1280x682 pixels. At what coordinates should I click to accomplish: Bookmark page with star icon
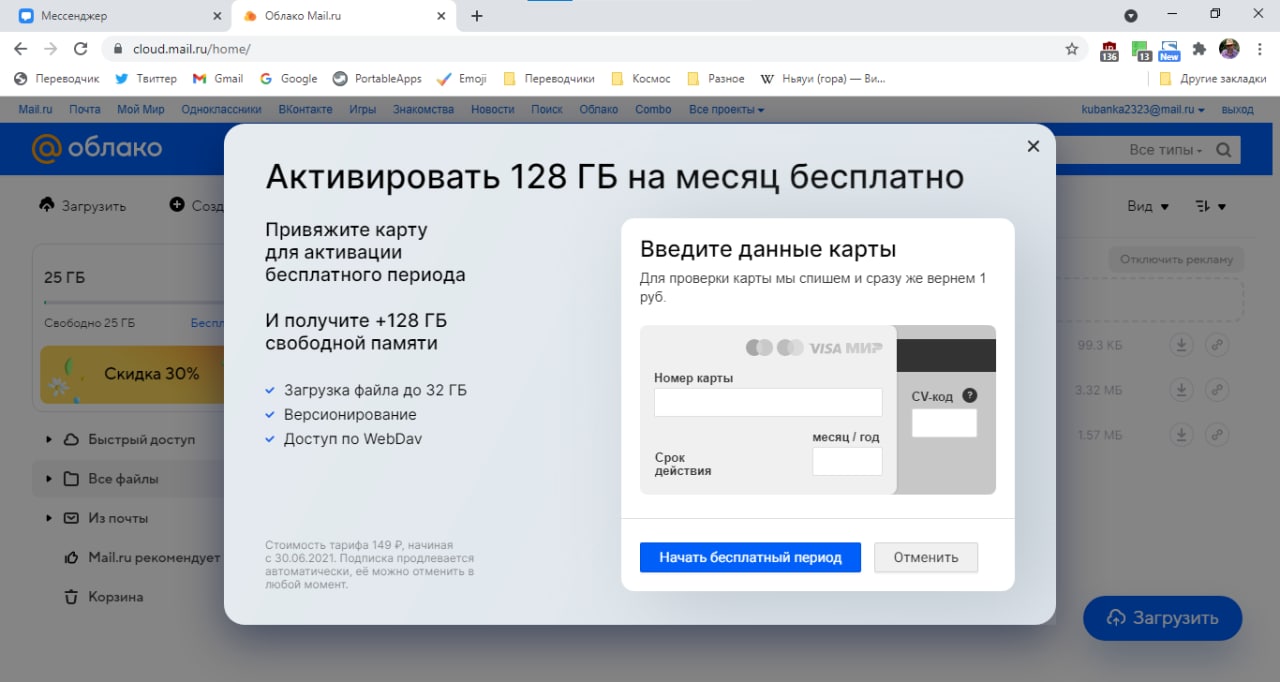(1072, 49)
